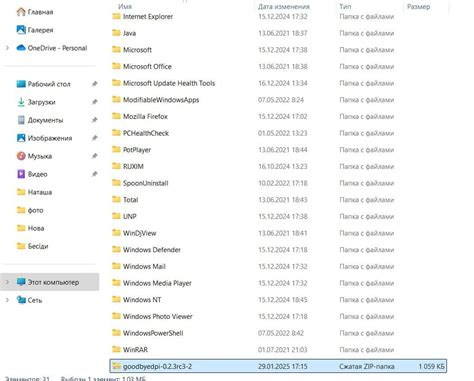474x381 pixels.
Task: Select the WinDjView folder name
Action: click(140, 233)
